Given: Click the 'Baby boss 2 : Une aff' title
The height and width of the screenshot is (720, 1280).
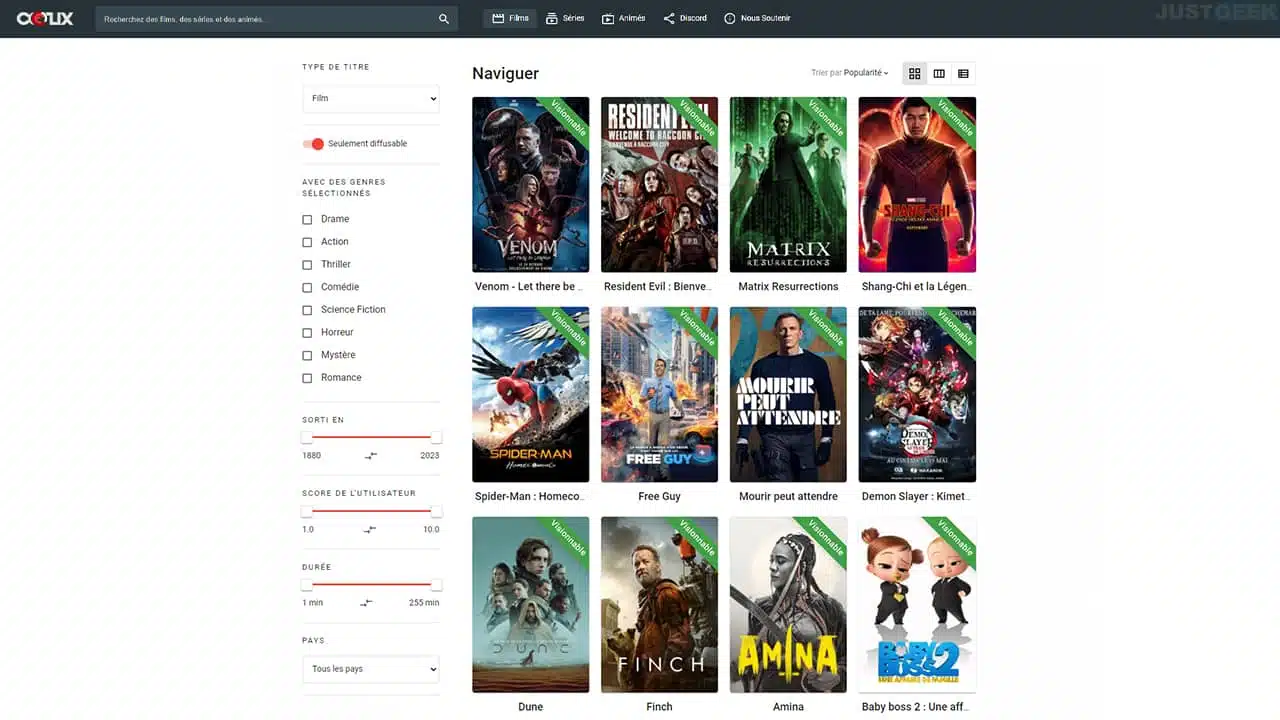Looking at the screenshot, I should pos(917,707).
